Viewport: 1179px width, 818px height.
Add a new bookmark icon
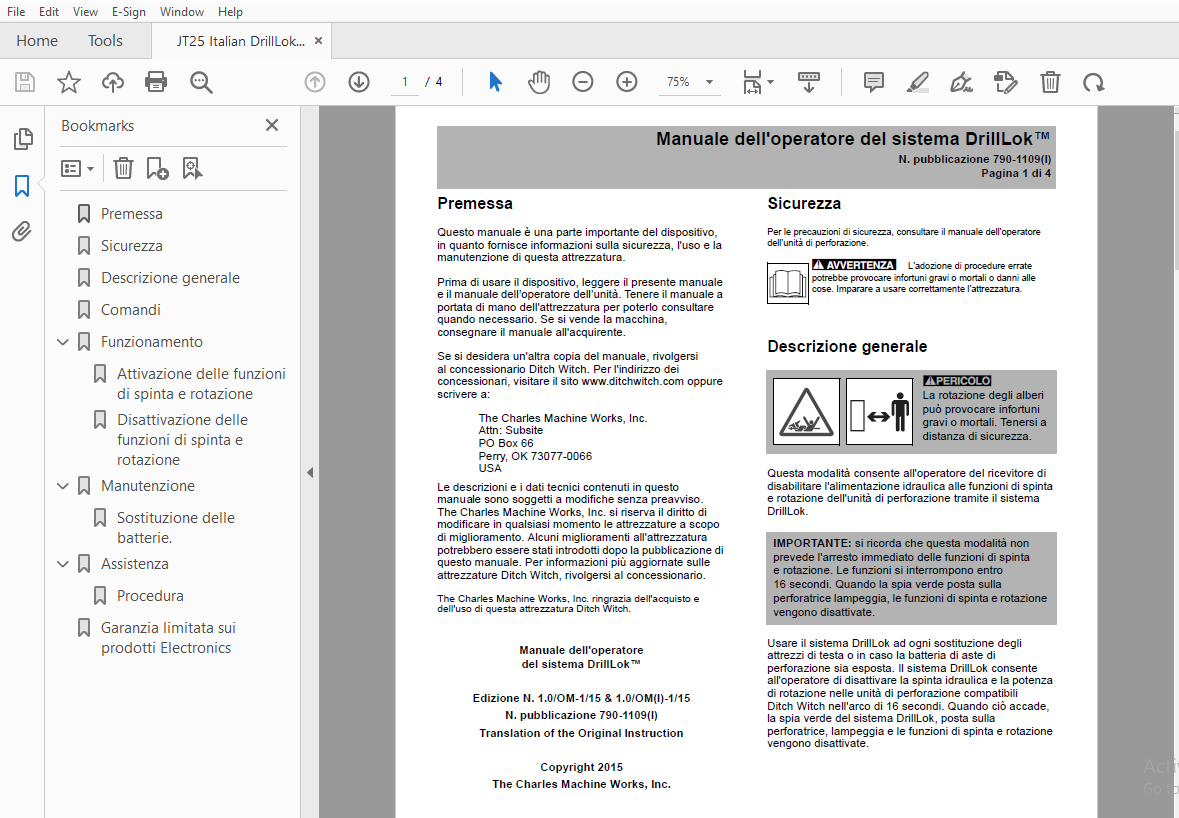point(157,168)
